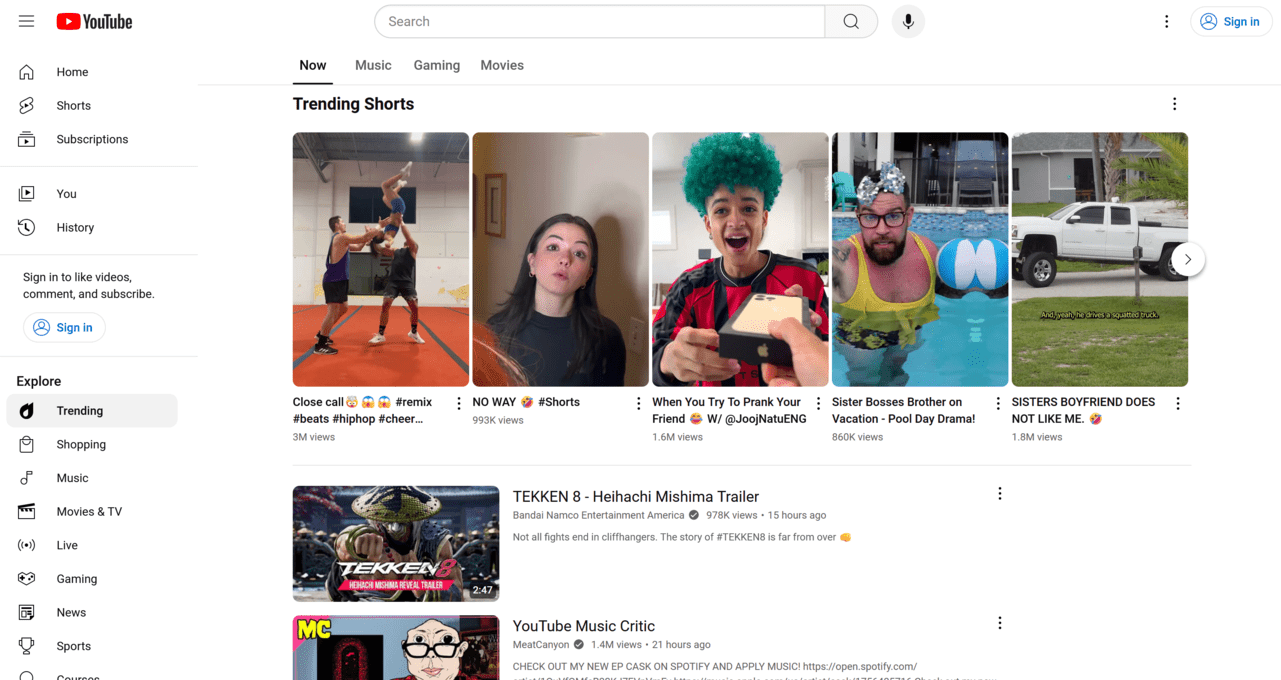Activate voice search microphone
1281x680 pixels.
pos(908,21)
